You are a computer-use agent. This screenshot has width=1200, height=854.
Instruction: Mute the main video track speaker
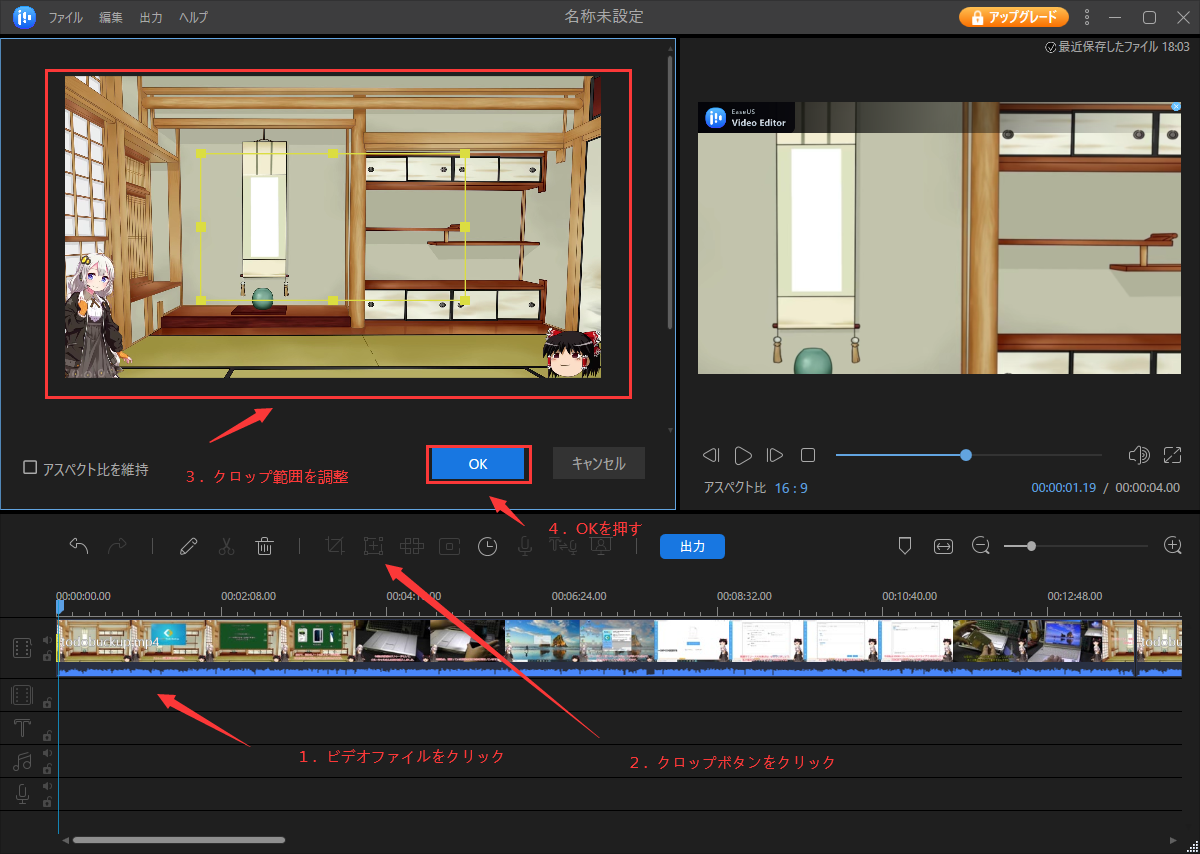pyautogui.click(x=47, y=640)
